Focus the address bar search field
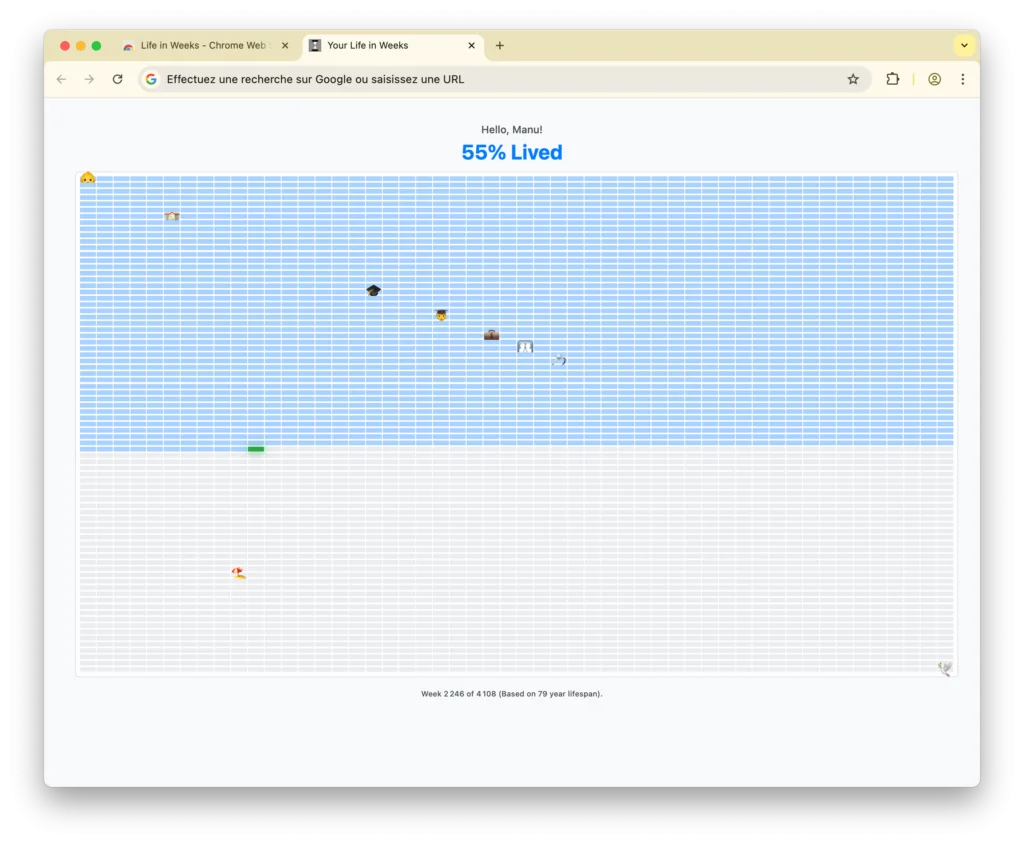The width and height of the screenshot is (1024, 845). click(504, 79)
